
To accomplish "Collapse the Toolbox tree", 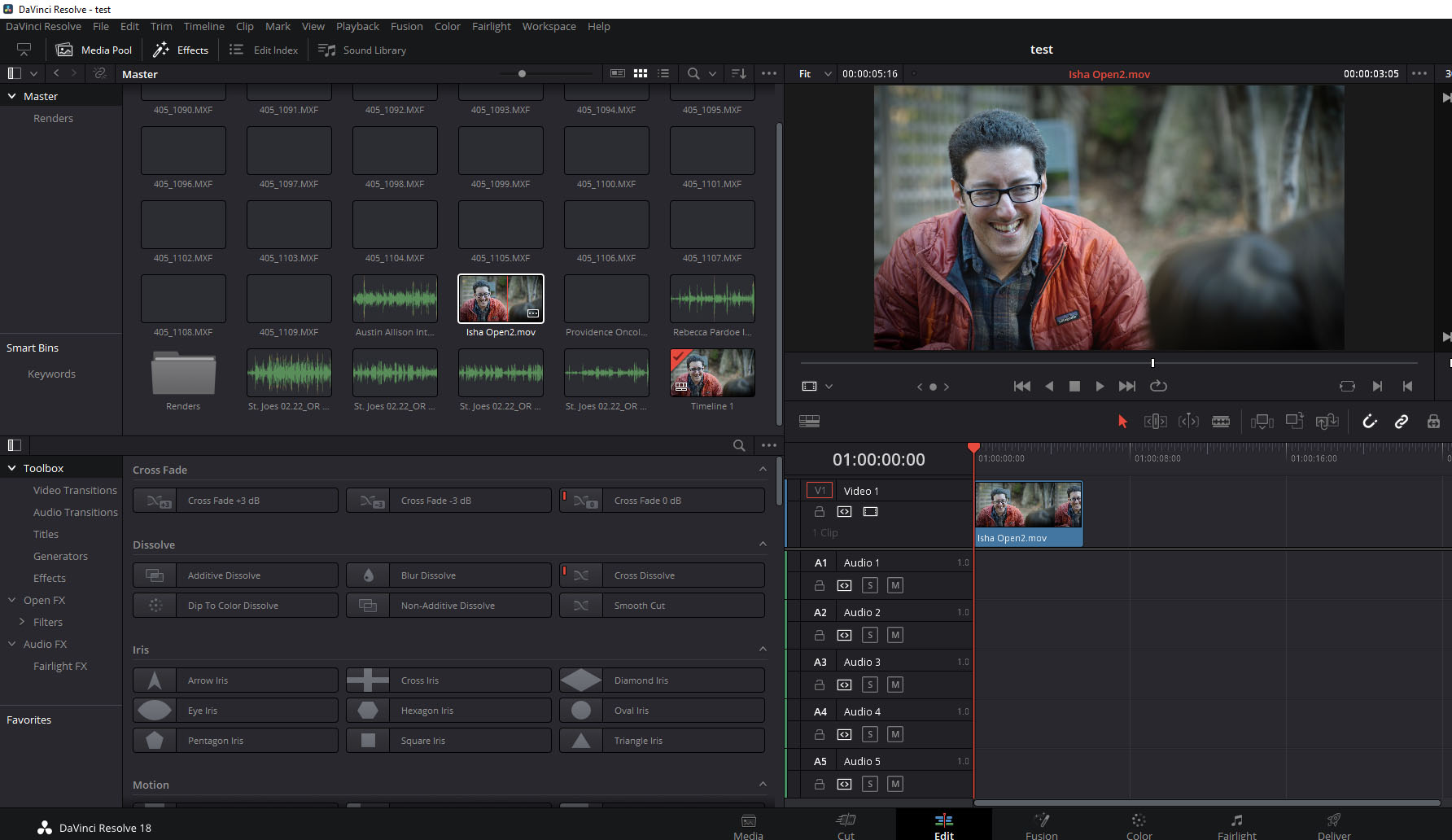I will tap(11, 468).
